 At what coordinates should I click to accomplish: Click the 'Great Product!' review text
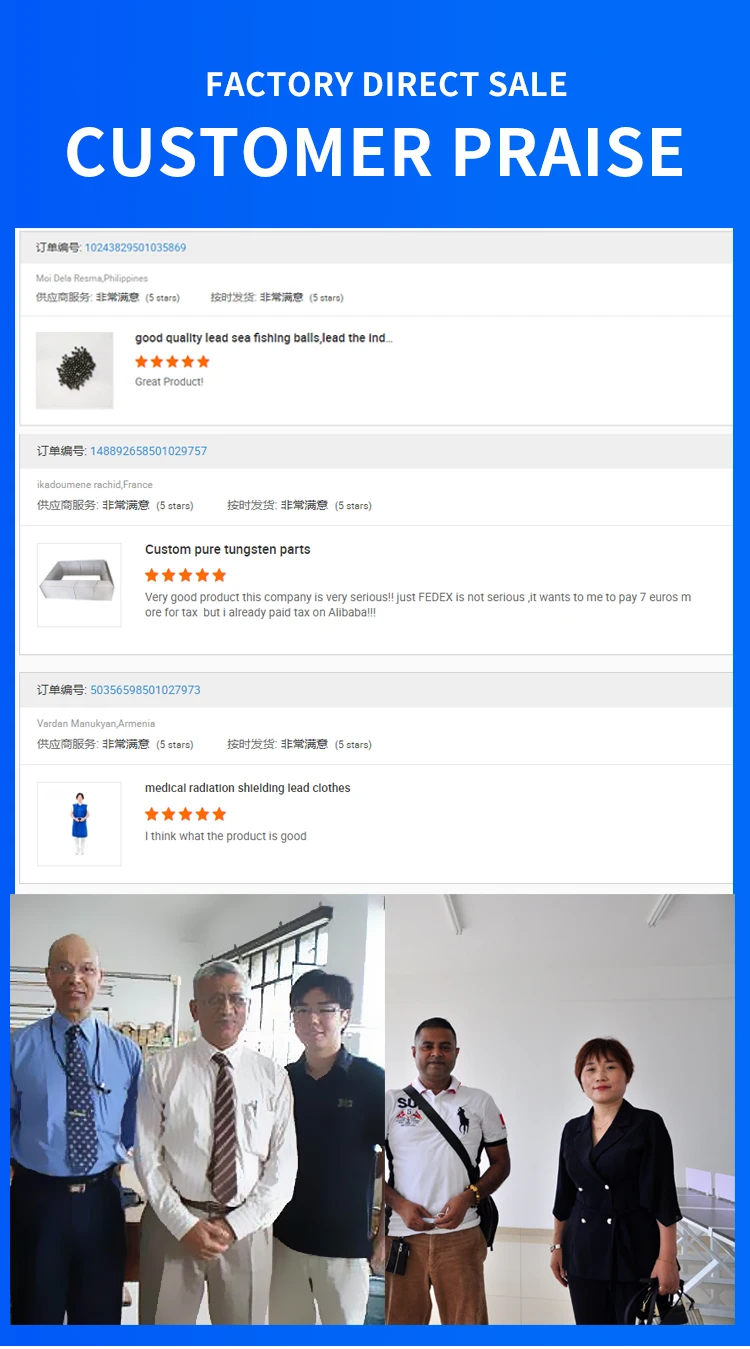pos(169,382)
